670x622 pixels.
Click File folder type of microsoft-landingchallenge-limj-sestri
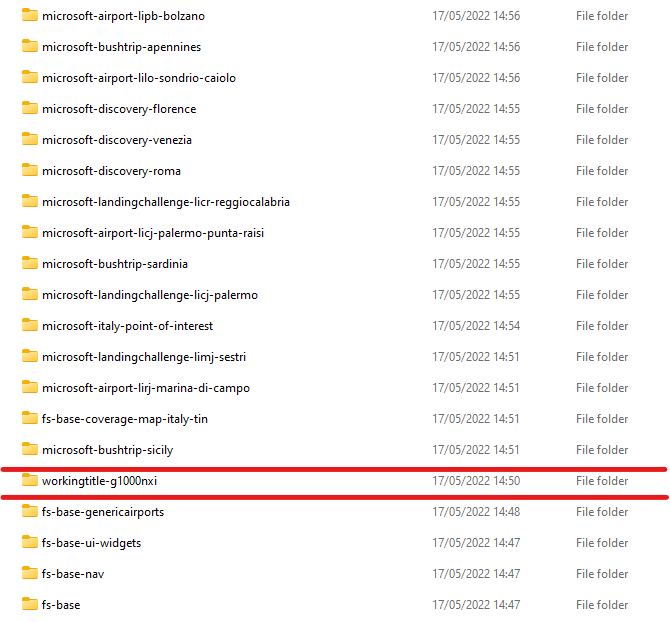[x=602, y=357]
